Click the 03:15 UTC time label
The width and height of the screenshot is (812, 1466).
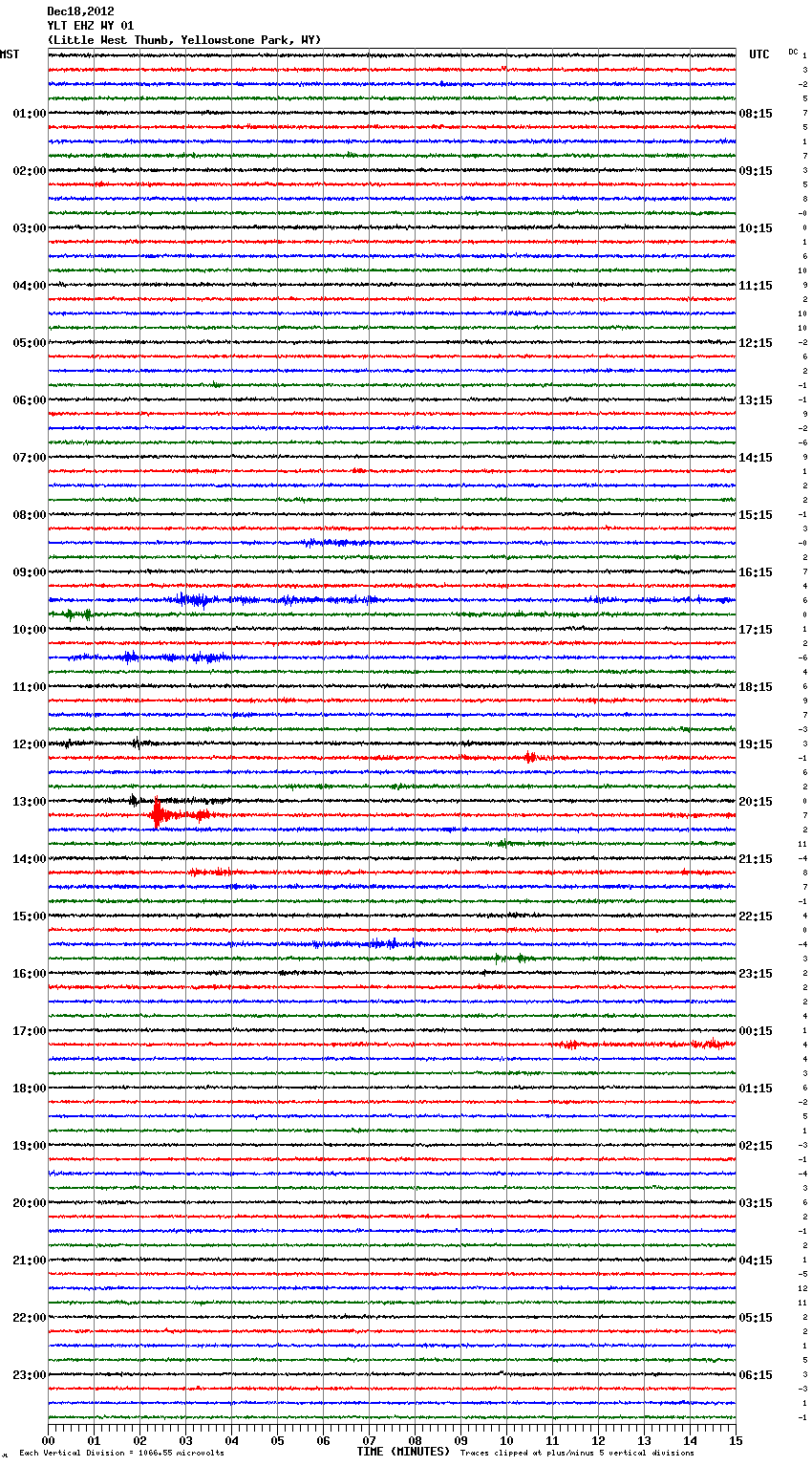click(x=756, y=1203)
